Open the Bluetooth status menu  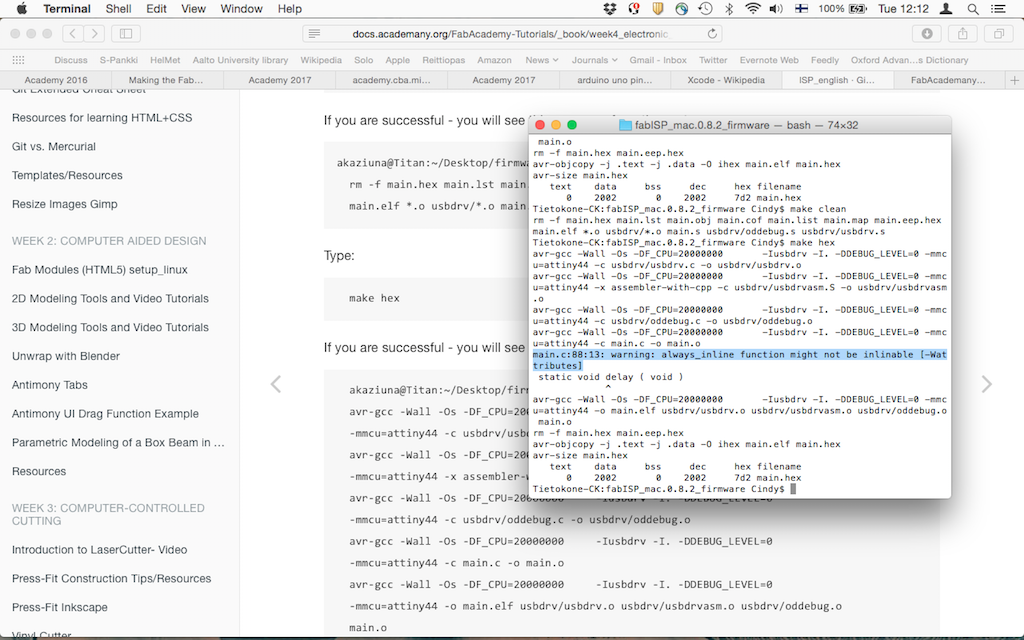point(729,8)
